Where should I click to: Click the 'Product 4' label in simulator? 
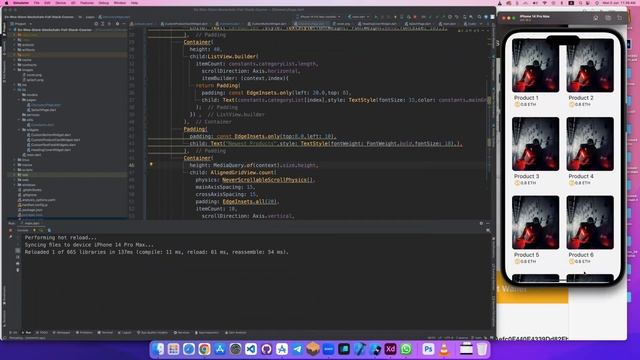point(581,176)
